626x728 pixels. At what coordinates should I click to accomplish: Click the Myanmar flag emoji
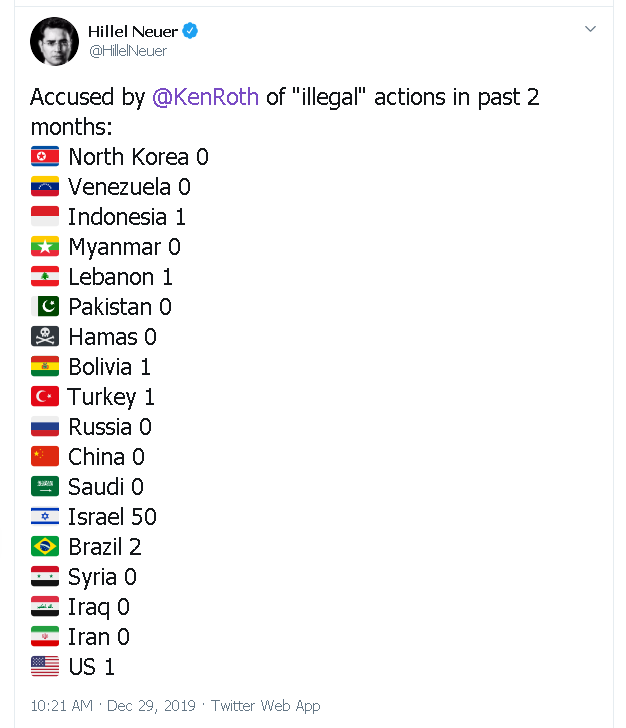coord(45,247)
